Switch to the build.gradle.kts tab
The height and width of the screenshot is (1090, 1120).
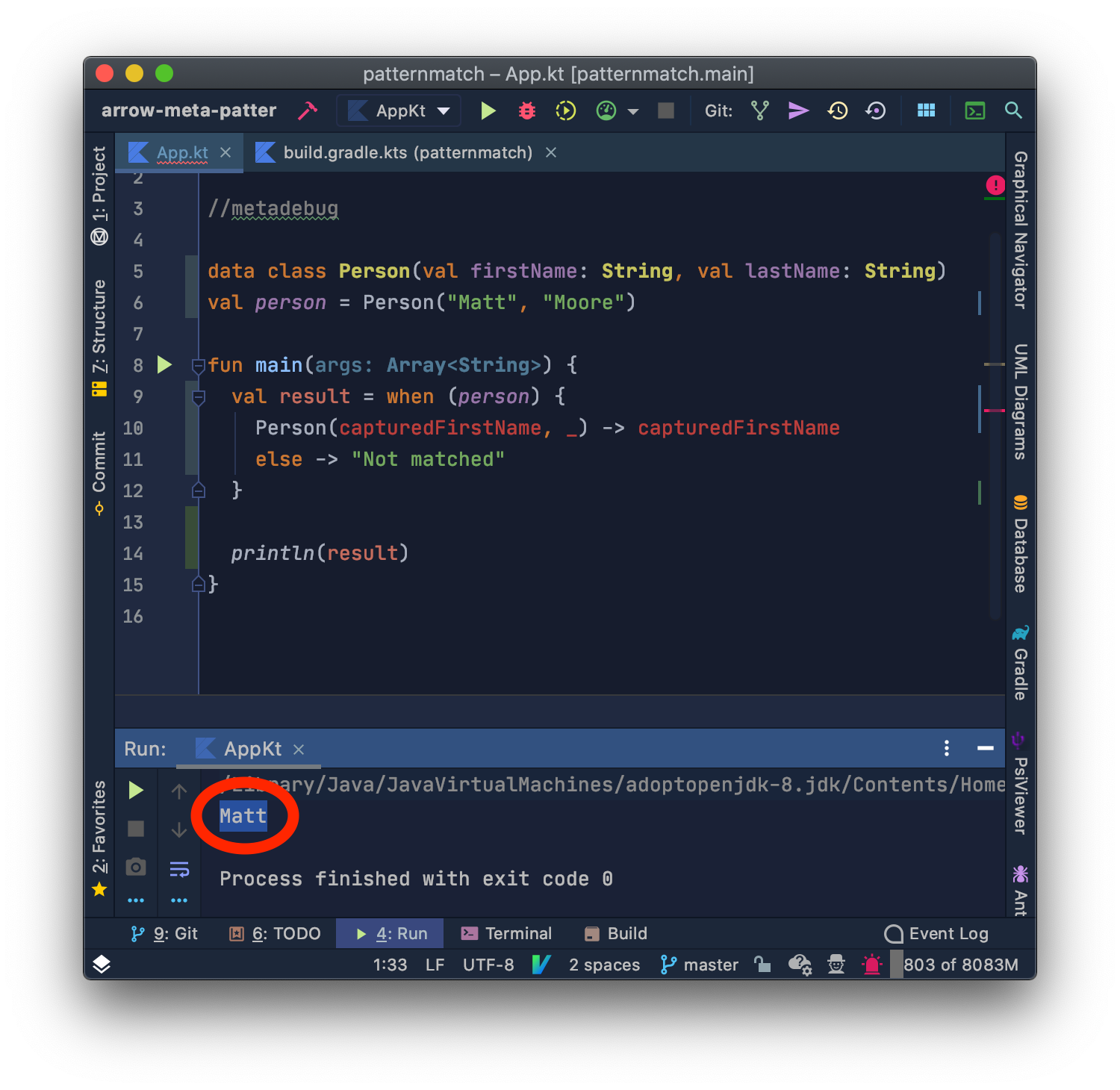click(x=407, y=152)
